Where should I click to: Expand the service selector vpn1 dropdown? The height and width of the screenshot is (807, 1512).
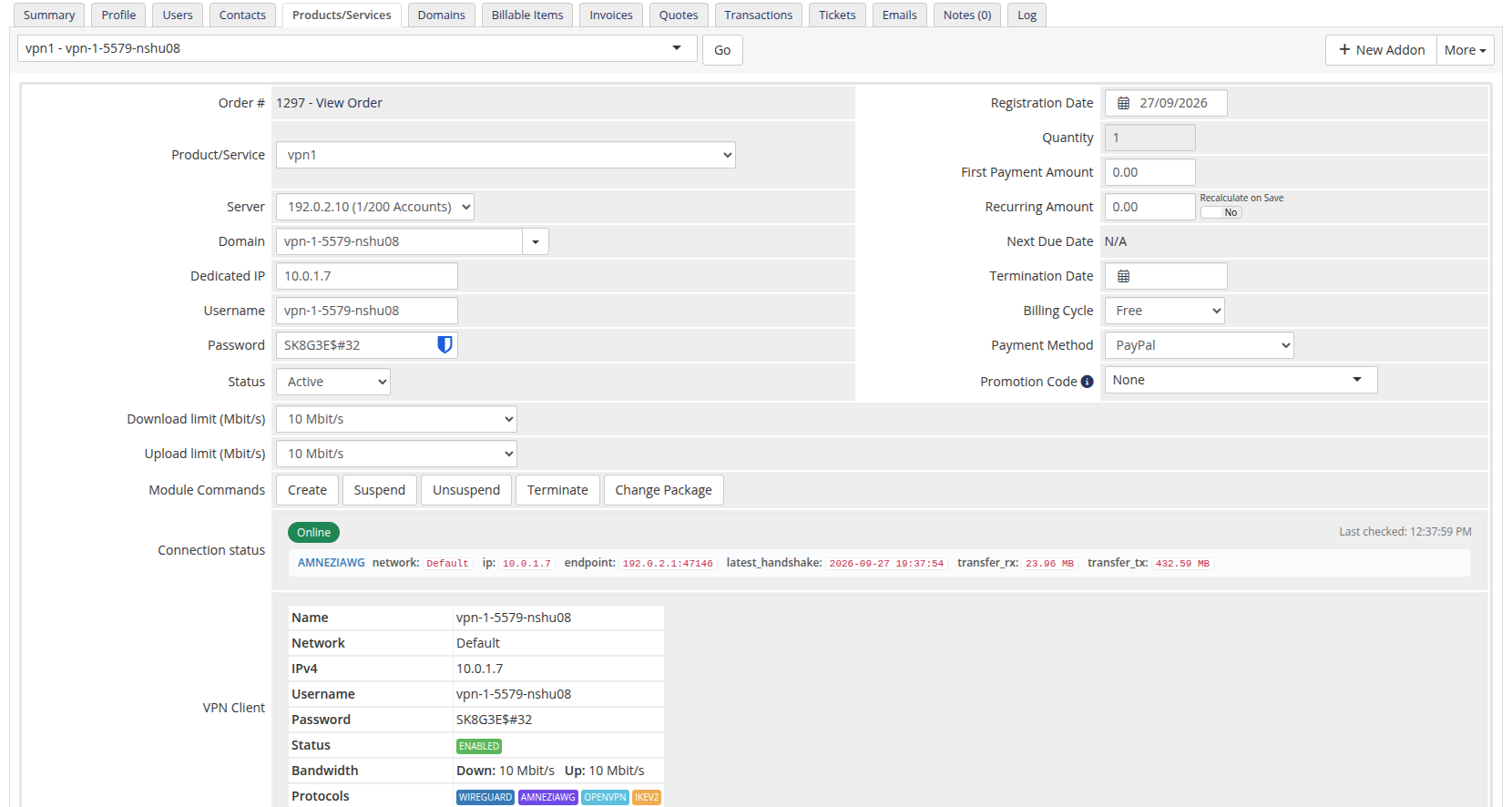coord(357,48)
